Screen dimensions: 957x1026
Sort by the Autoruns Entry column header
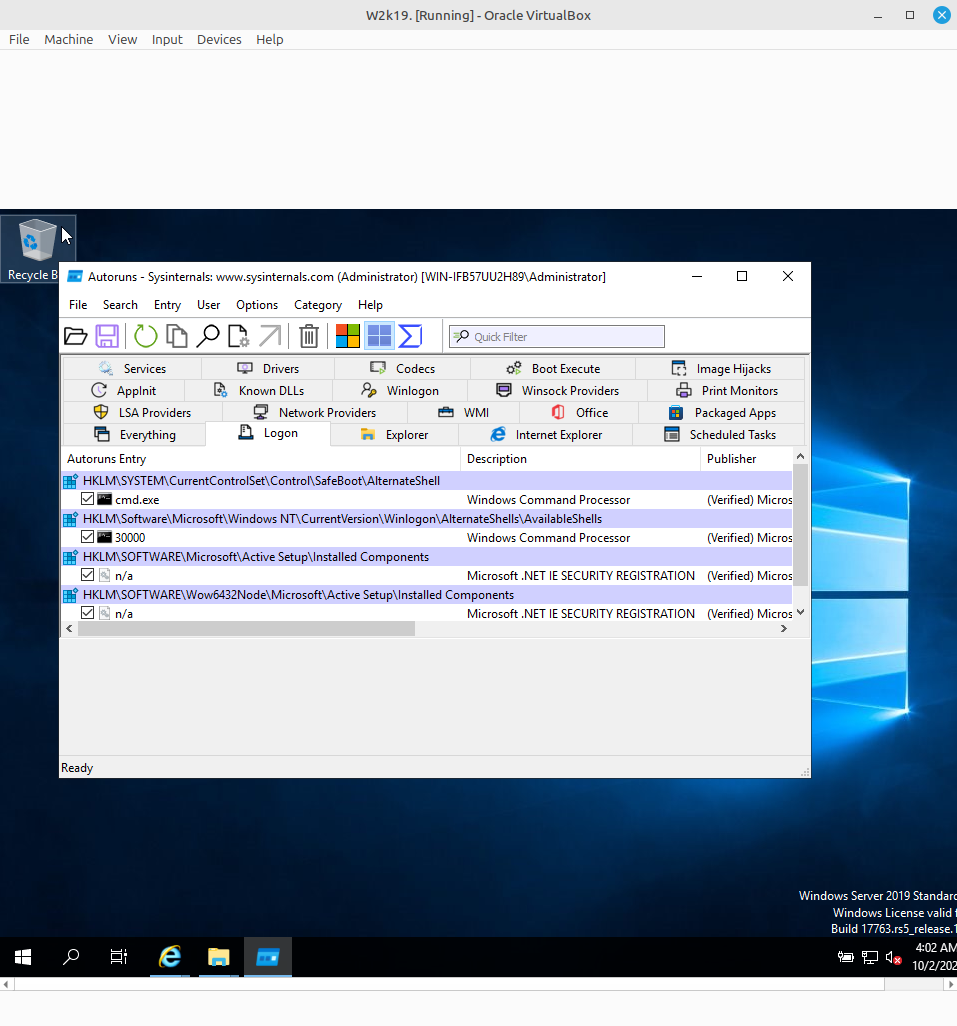click(x=261, y=459)
